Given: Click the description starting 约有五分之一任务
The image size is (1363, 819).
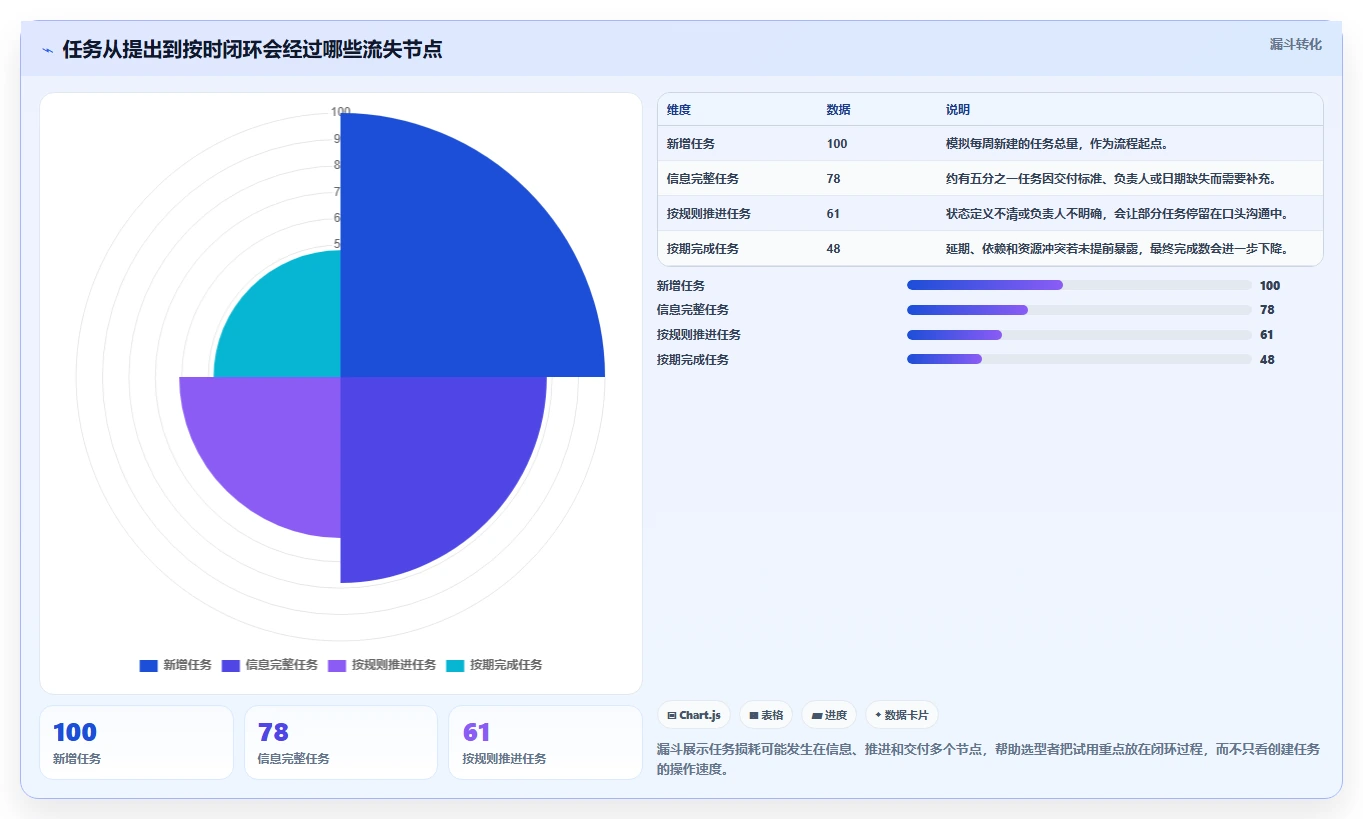Looking at the screenshot, I should (x=1112, y=179).
